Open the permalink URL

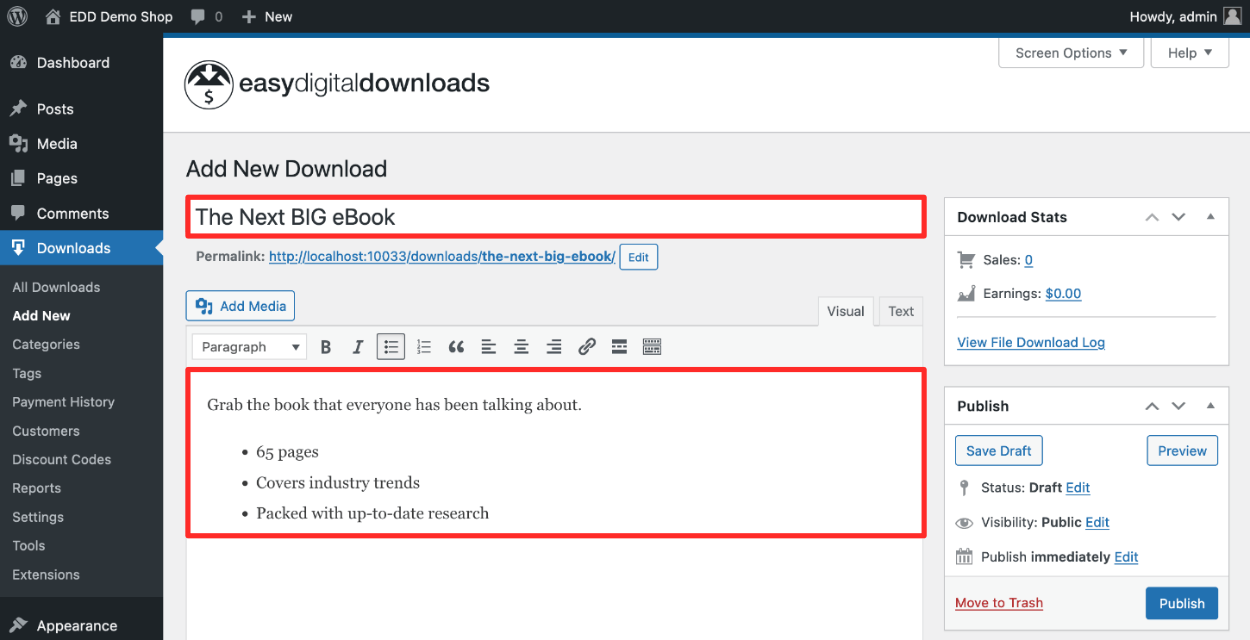[442, 257]
